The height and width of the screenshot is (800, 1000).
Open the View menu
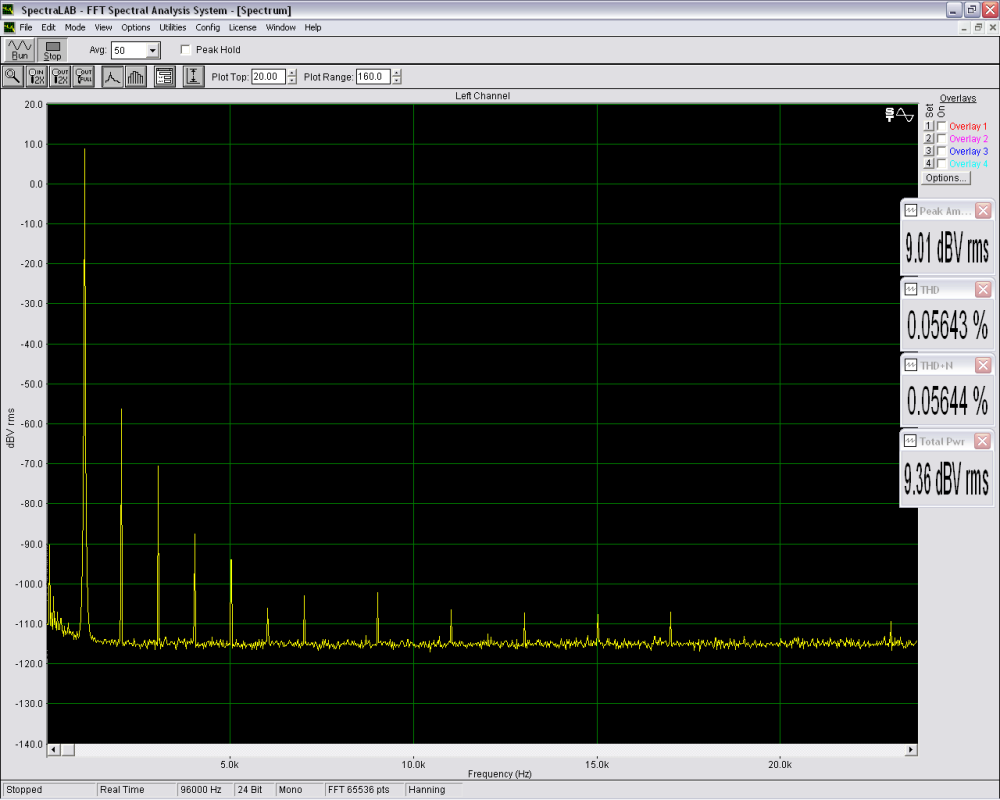(103, 27)
